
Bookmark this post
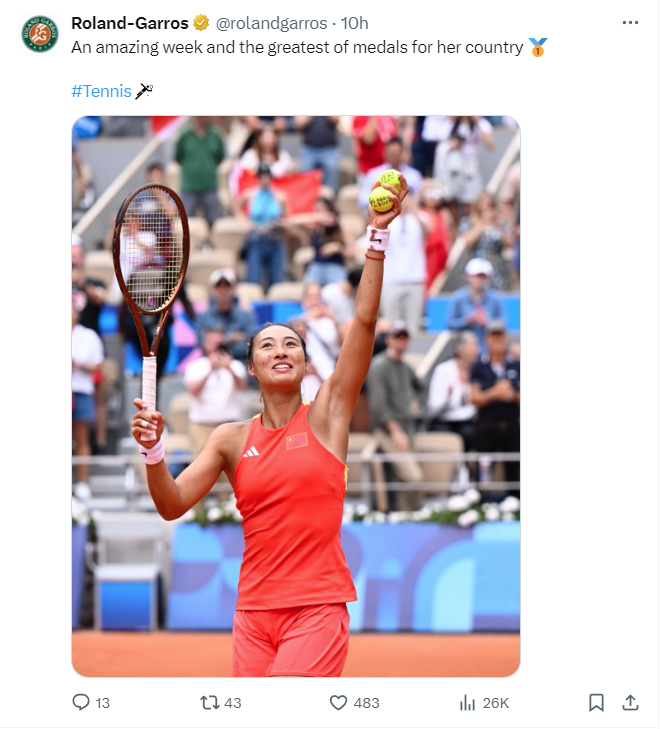[596, 702]
